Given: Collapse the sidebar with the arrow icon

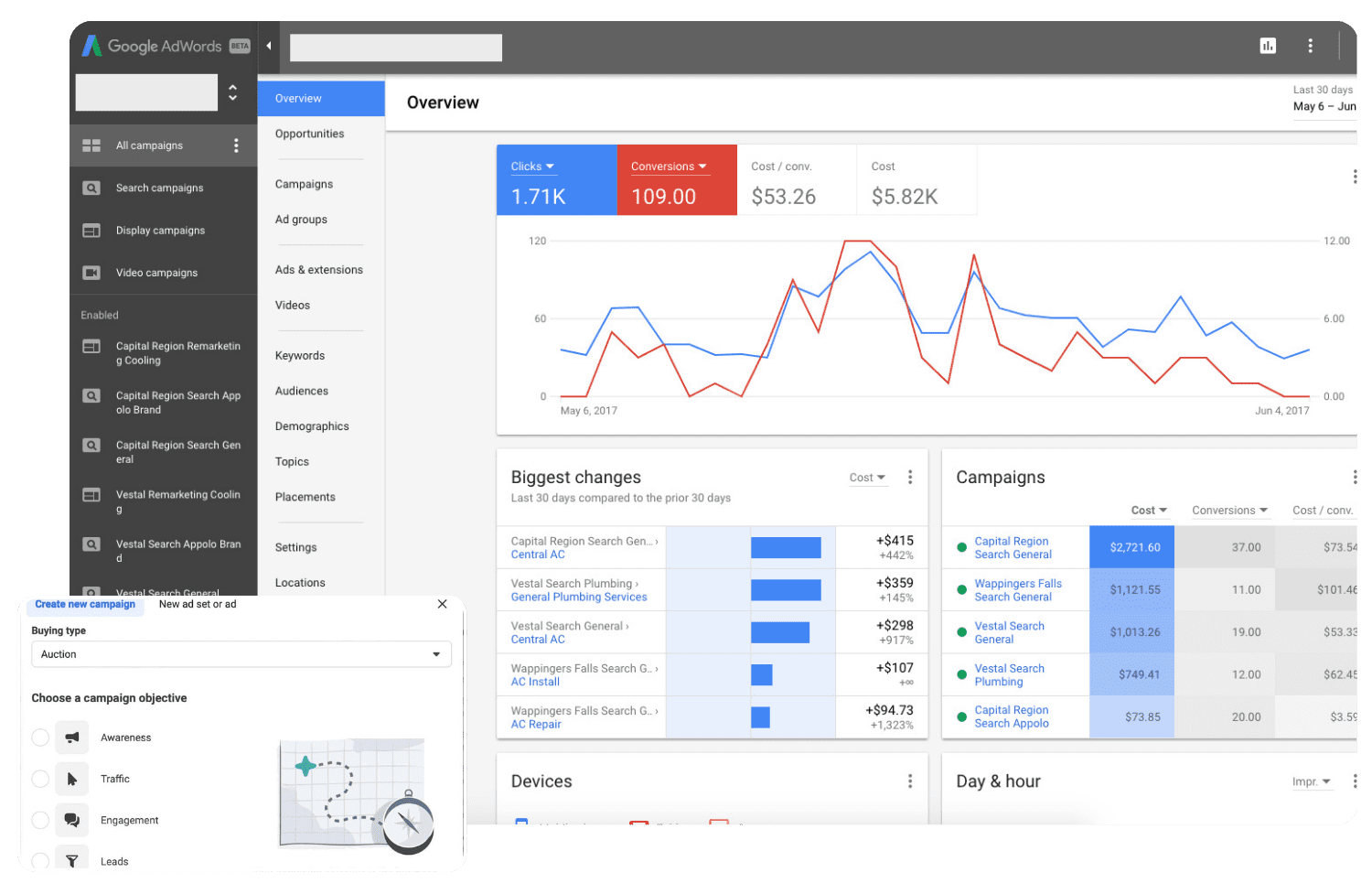Looking at the screenshot, I should pos(268,46).
